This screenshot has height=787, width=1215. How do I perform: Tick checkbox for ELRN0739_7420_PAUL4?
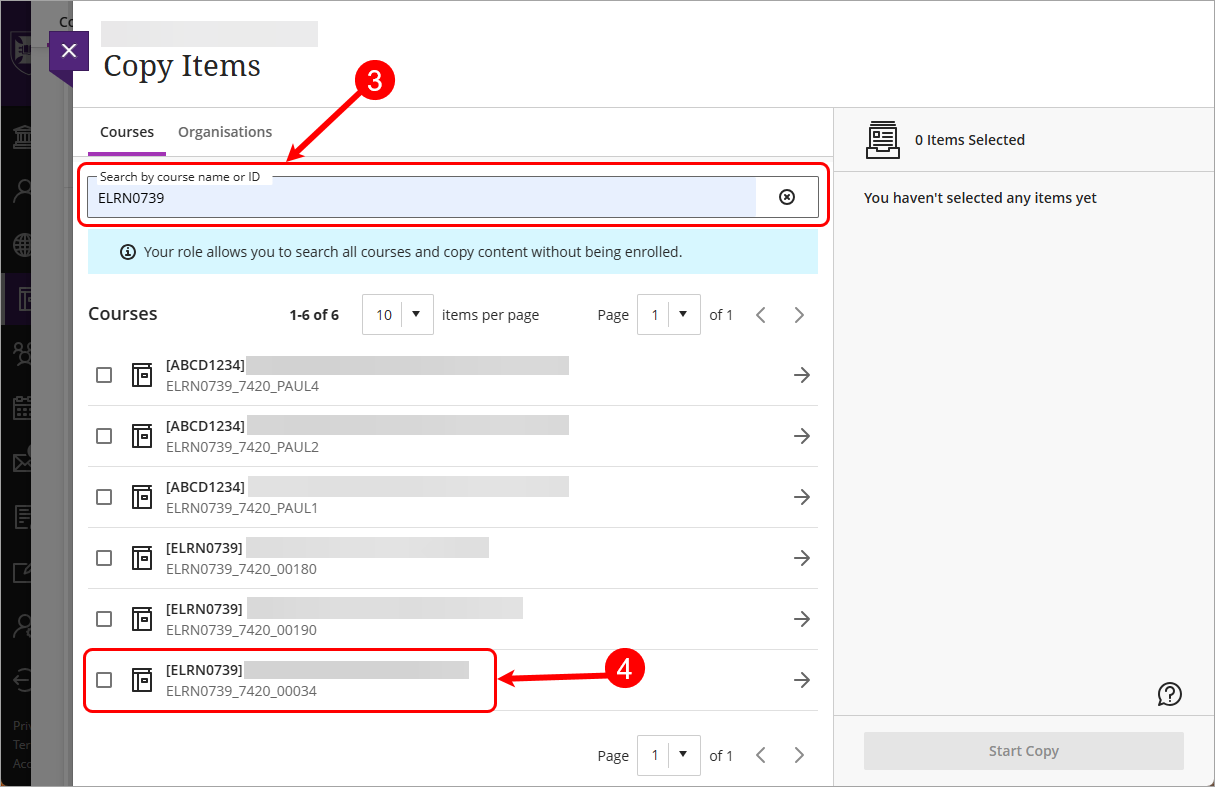(x=104, y=375)
